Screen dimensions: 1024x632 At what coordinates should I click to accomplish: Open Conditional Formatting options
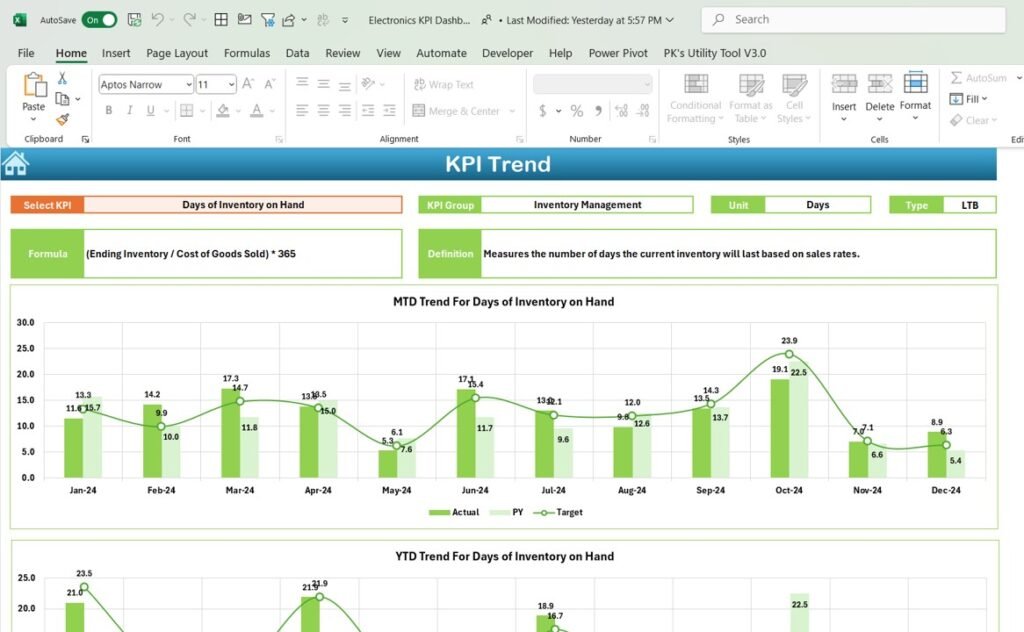(x=695, y=98)
